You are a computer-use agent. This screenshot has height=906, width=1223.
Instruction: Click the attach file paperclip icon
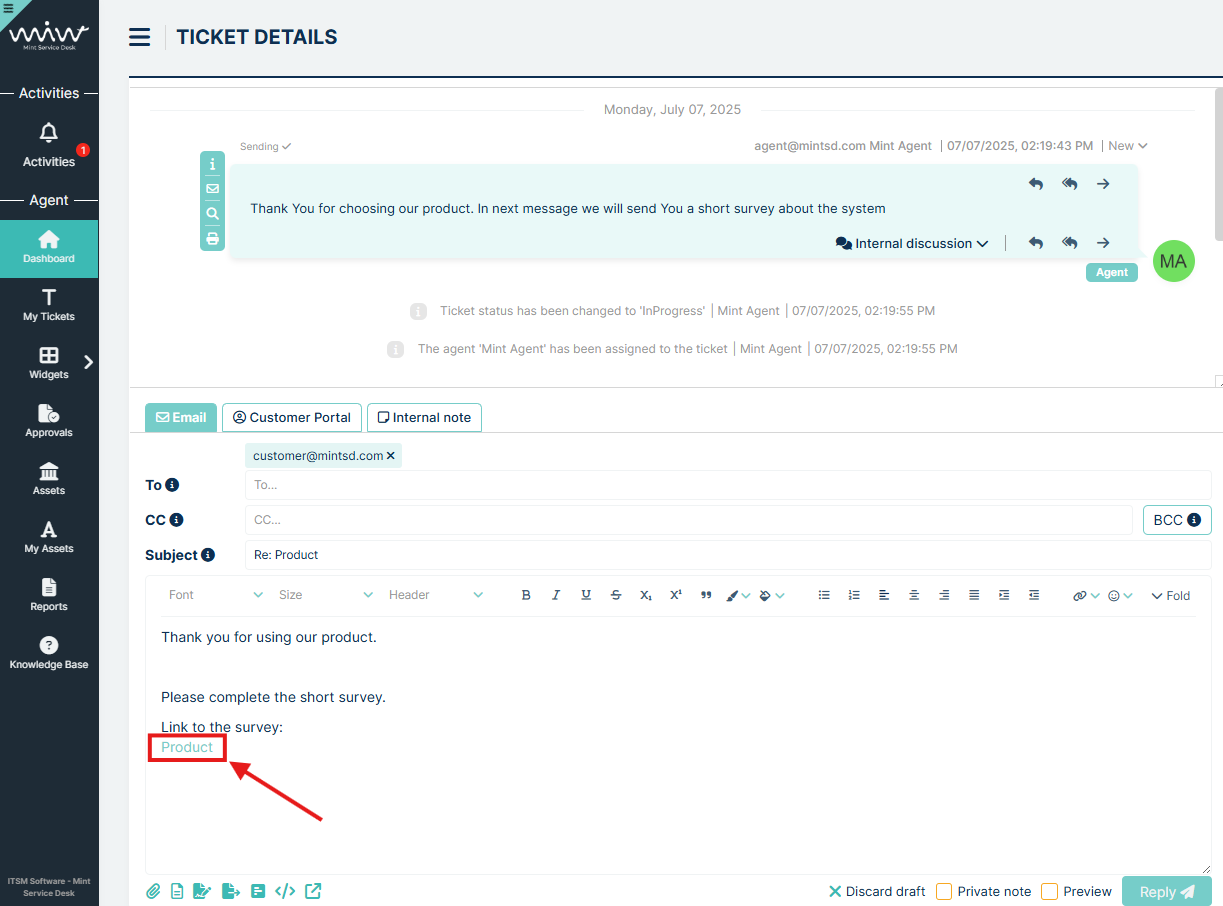[153, 891]
